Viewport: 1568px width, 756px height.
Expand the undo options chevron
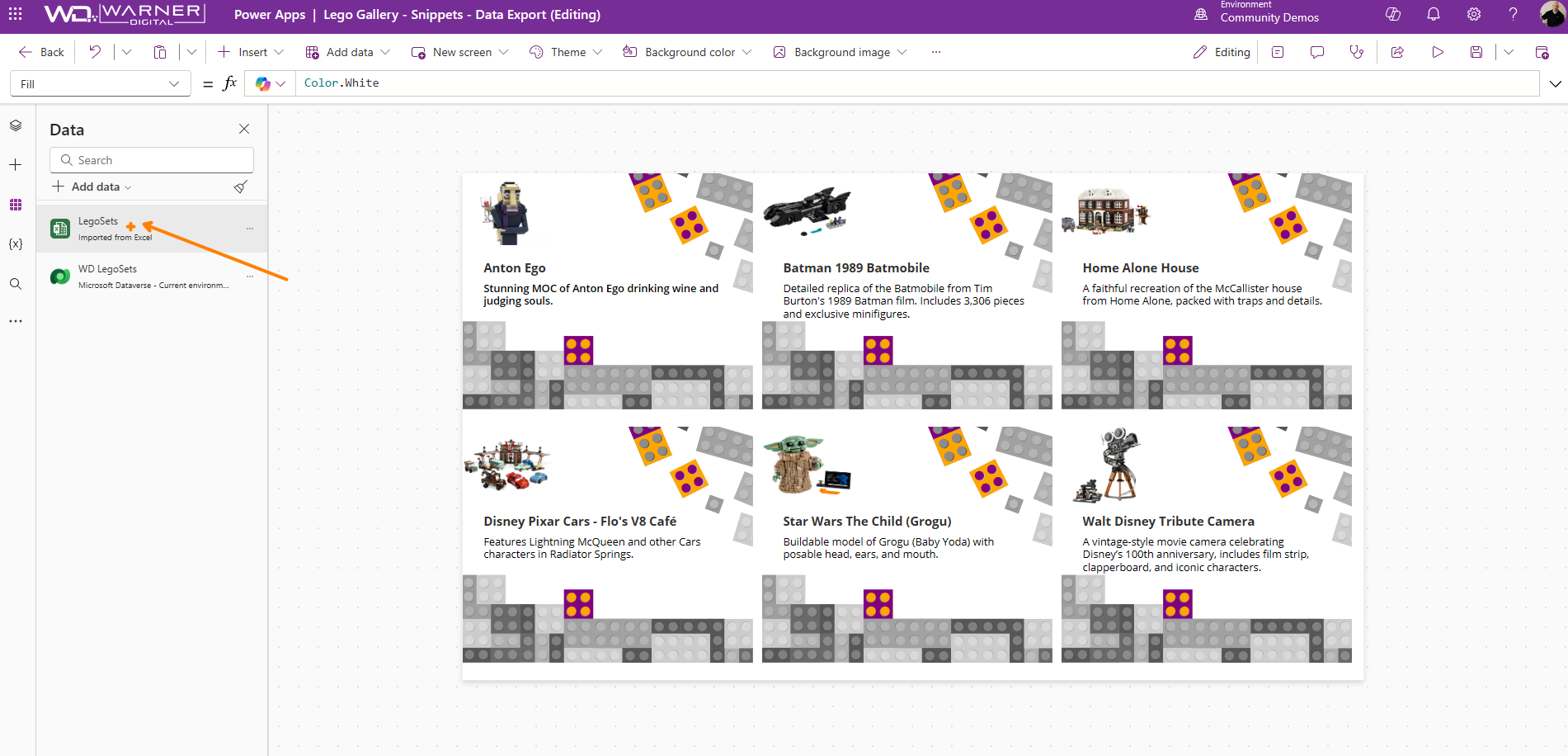[126, 52]
